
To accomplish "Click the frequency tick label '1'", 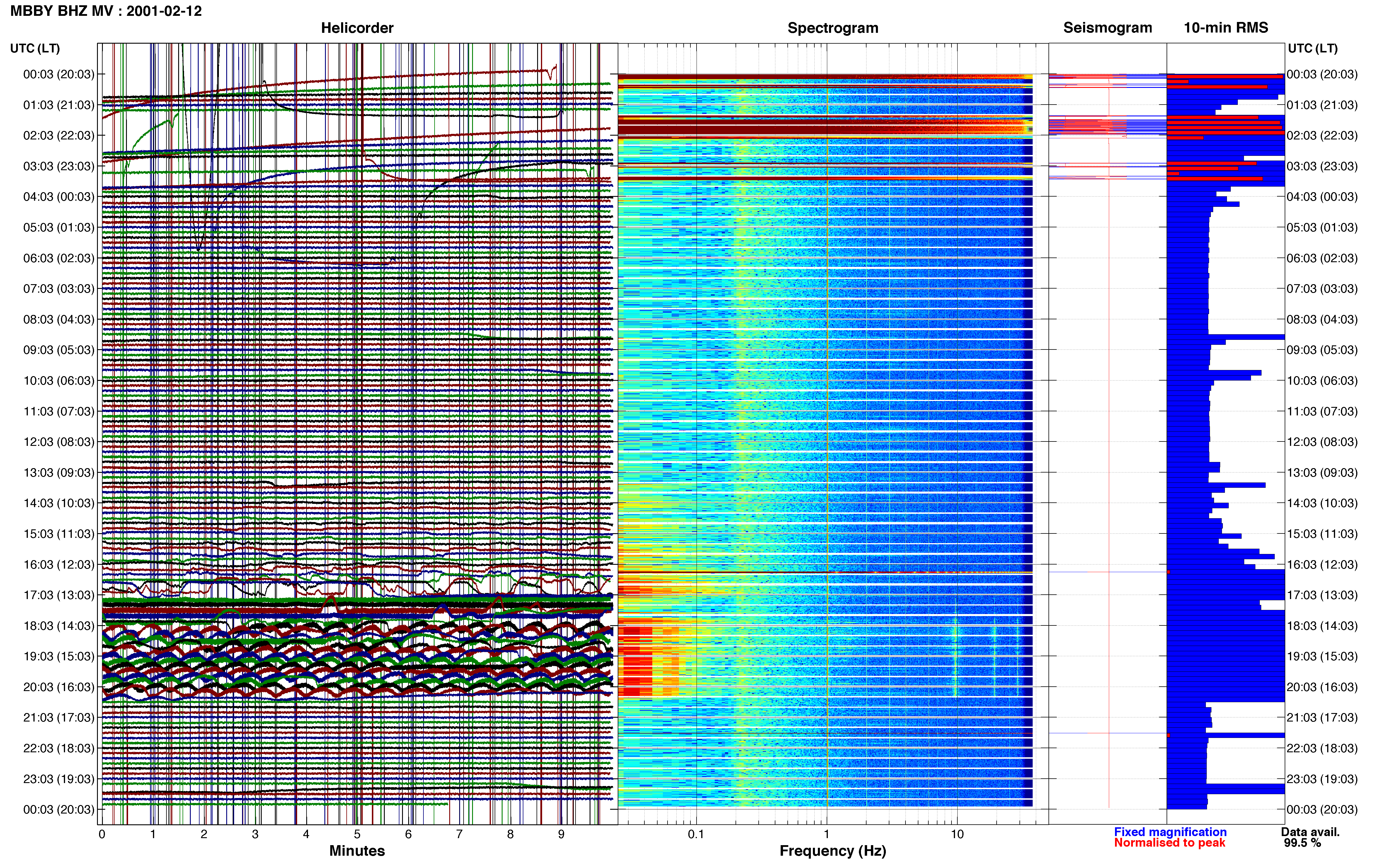I will (x=826, y=834).
